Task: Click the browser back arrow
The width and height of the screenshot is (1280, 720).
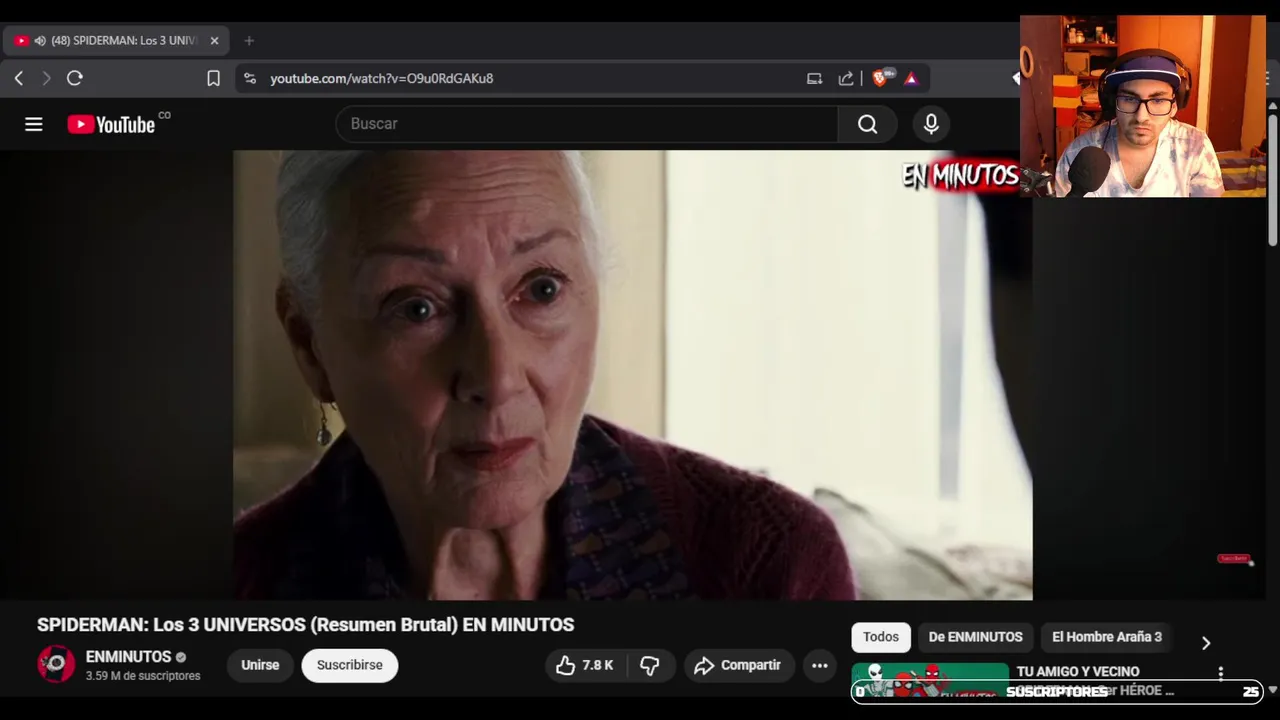Action: (18, 78)
